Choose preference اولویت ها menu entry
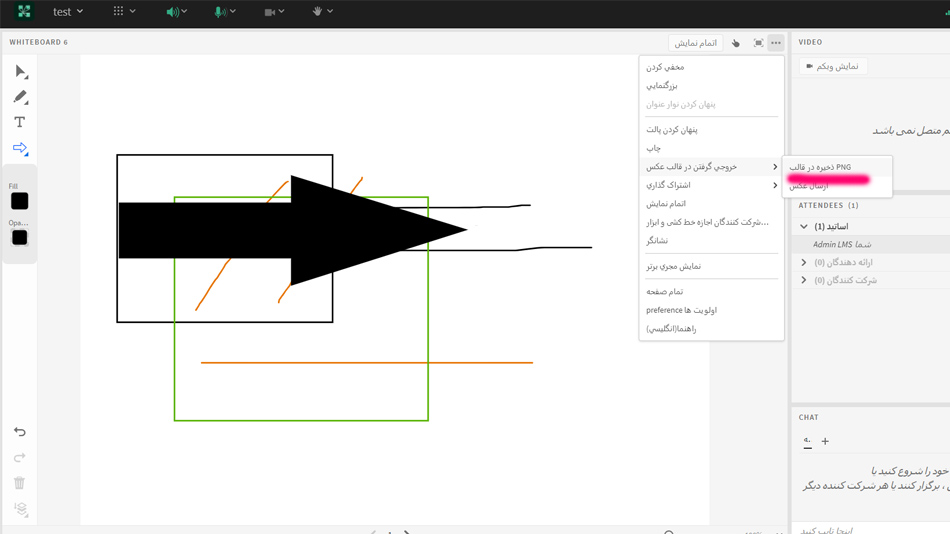Viewport: 950px width, 534px height. tap(711, 310)
